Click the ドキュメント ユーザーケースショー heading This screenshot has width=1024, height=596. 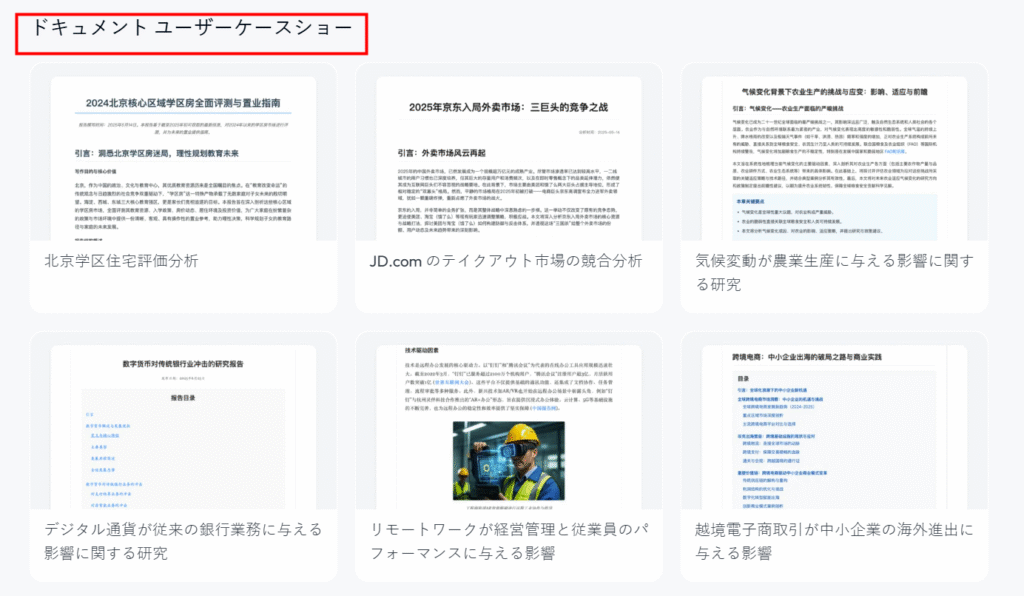click(191, 30)
